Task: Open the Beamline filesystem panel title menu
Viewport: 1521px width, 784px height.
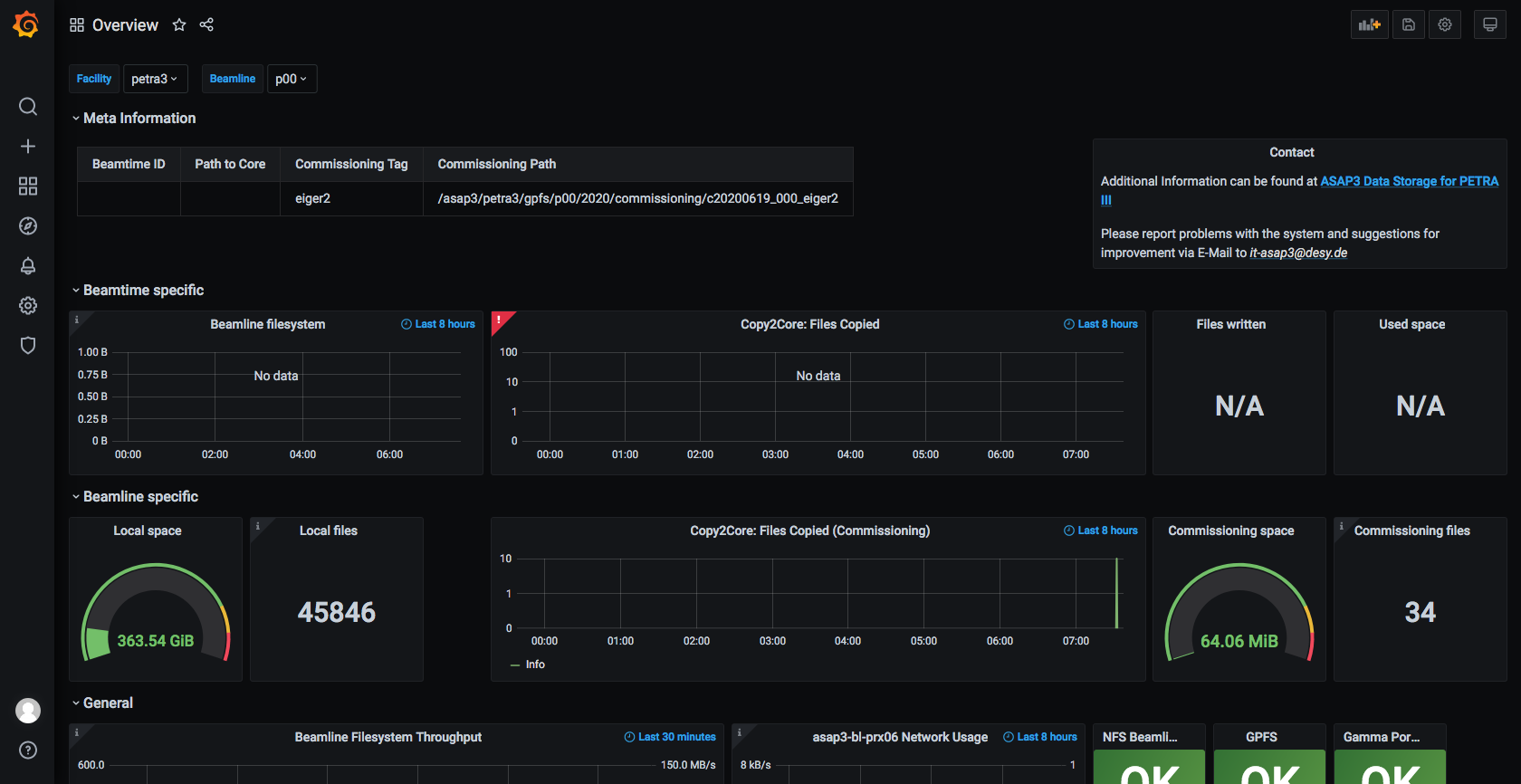Action: coord(267,324)
